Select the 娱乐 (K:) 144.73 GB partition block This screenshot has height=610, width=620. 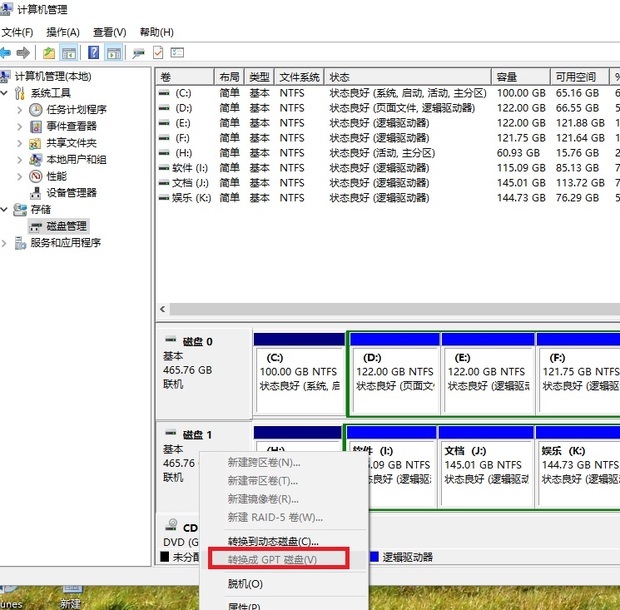click(x=578, y=466)
